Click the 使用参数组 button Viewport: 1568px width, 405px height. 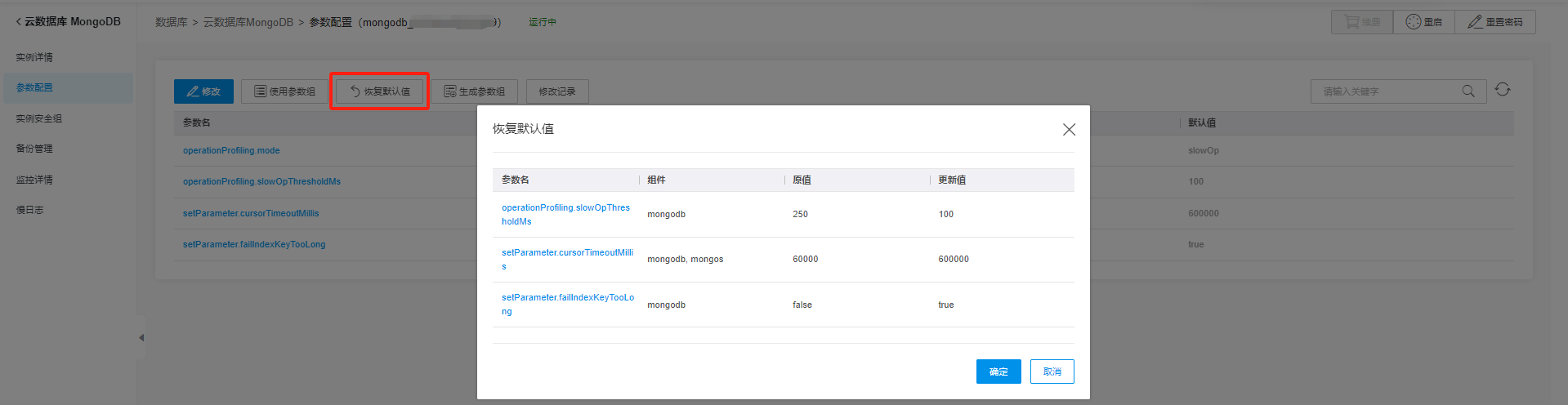tap(284, 91)
